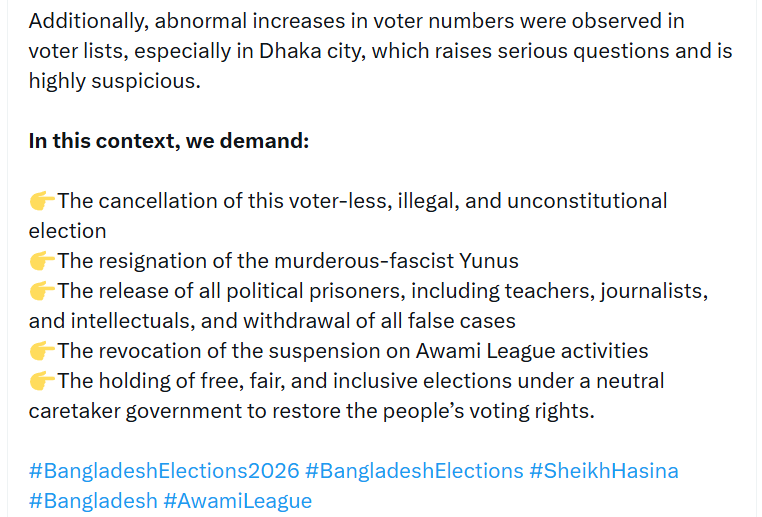The image size is (762, 517).
Task: Click the #AwamiLeague hashtag link
Action: click(238, 501)
